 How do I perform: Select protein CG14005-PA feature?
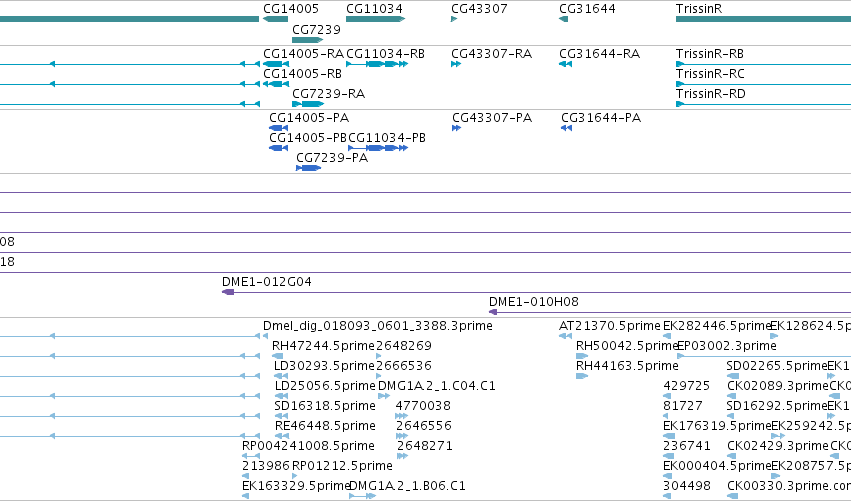(278, 128)
